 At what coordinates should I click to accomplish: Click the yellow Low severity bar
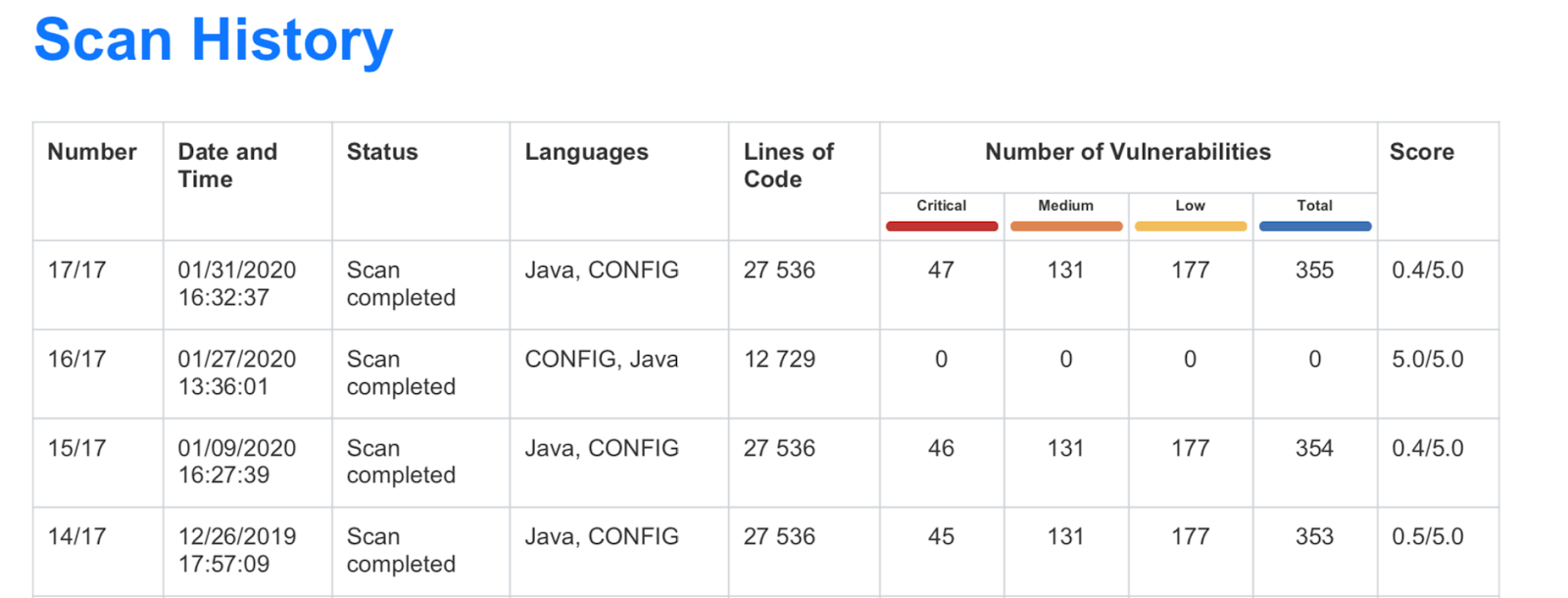tap(1190, 226)
